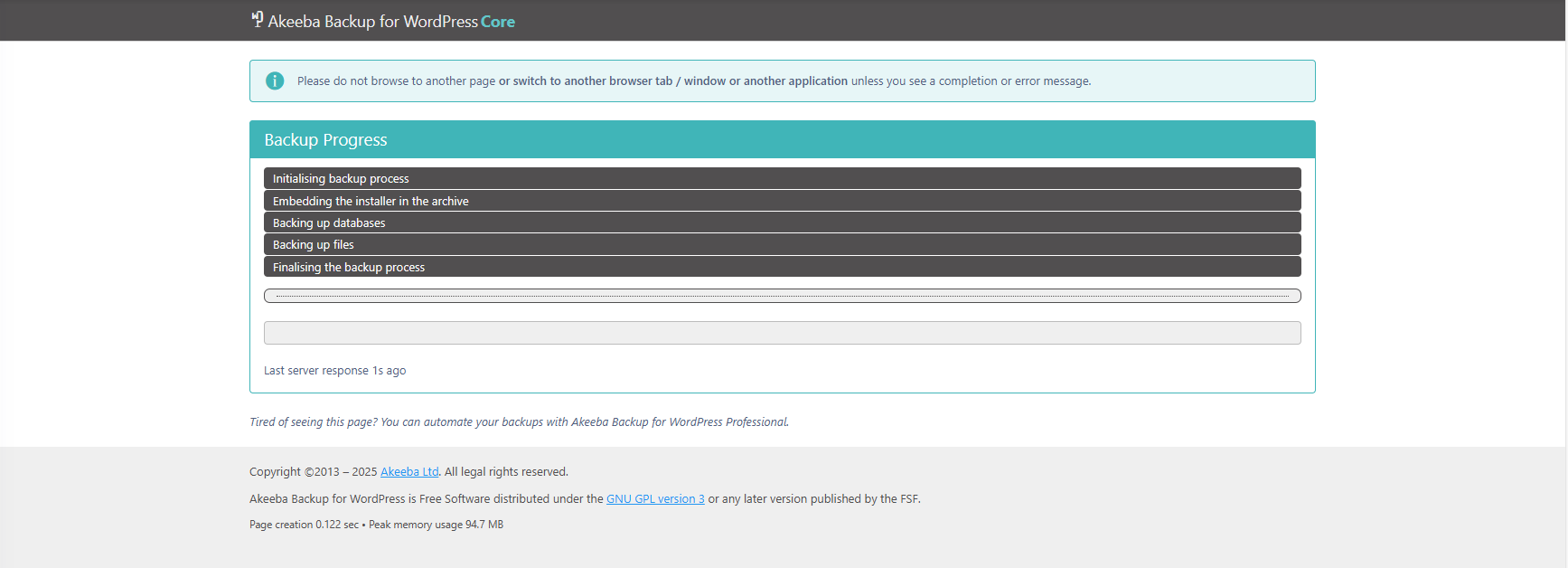This screenshot has width=1568, height=568.
Task: Click the Akeeba logo icon in header
Action: point(257,20)
